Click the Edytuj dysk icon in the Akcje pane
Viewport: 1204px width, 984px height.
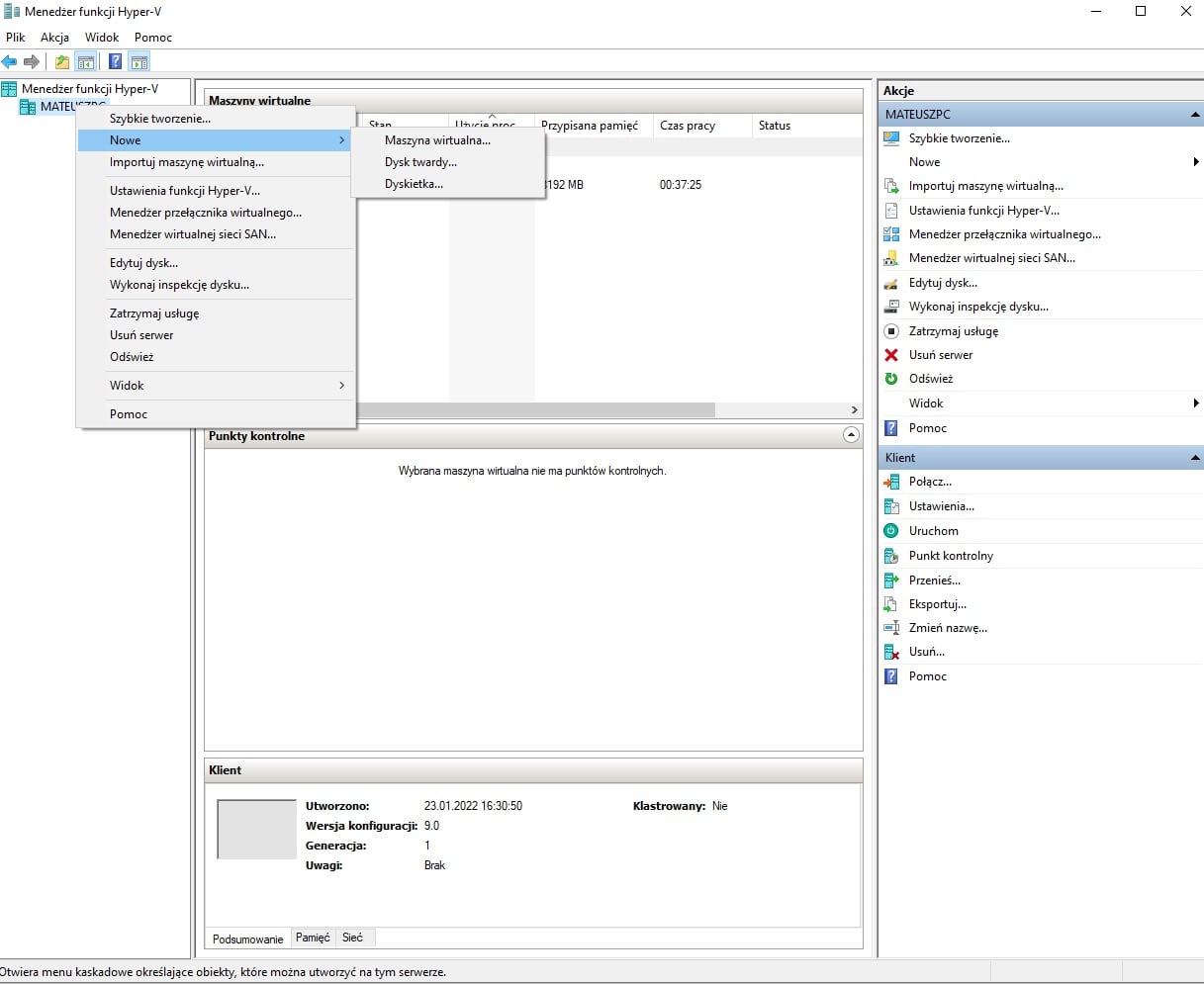coord(891,283)
